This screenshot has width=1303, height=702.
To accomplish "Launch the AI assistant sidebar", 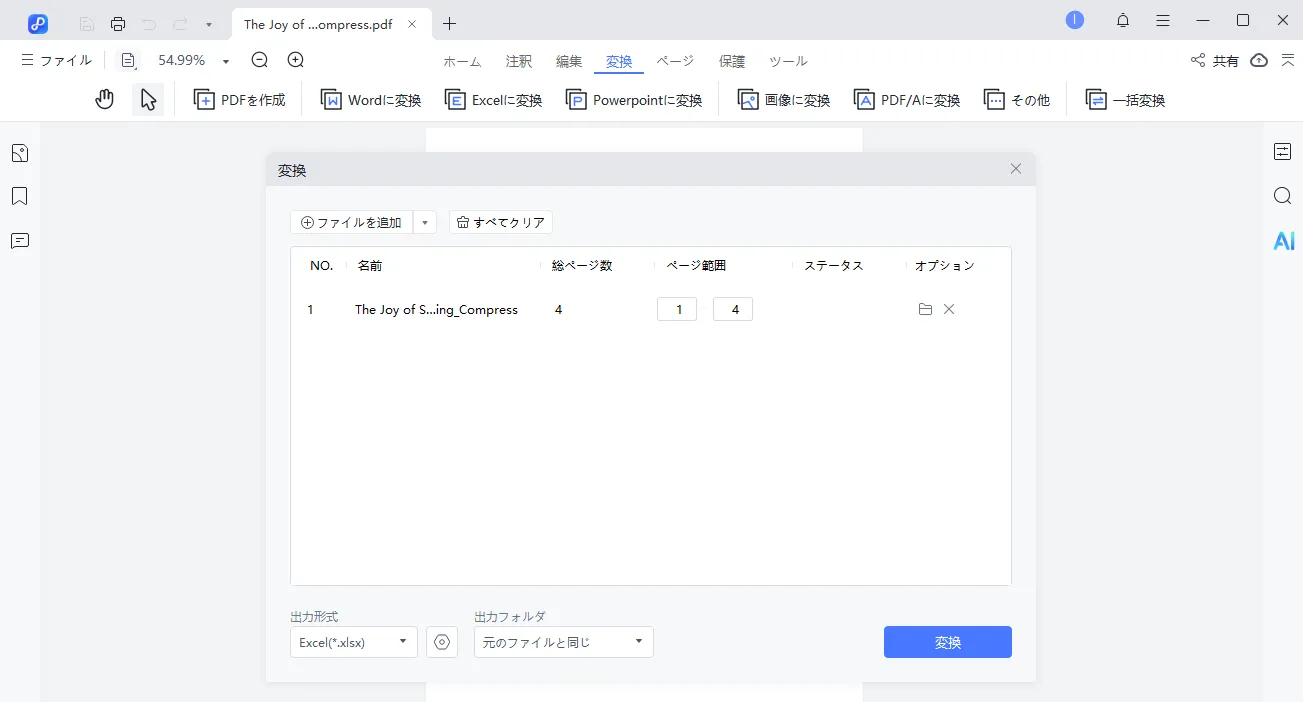I will pyautogui.click(x=1283, y=240).
